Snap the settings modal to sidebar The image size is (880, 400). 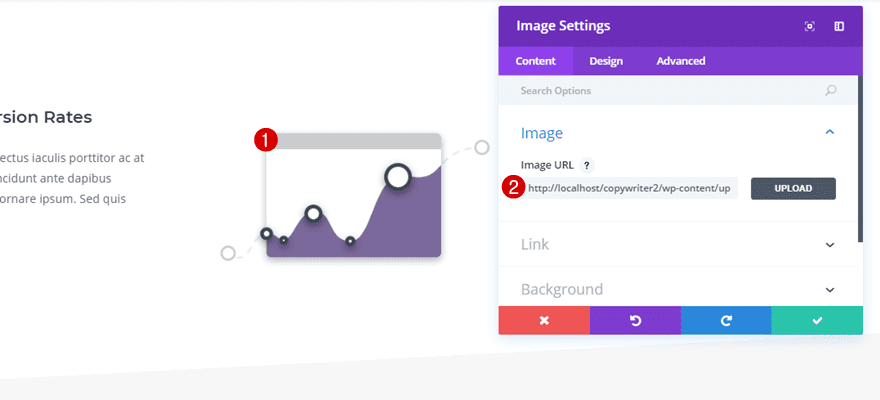pos(839,26)
